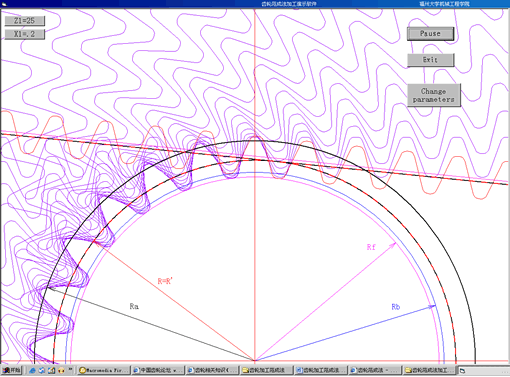Switch to the Word document taskbar item

[321, 370]
